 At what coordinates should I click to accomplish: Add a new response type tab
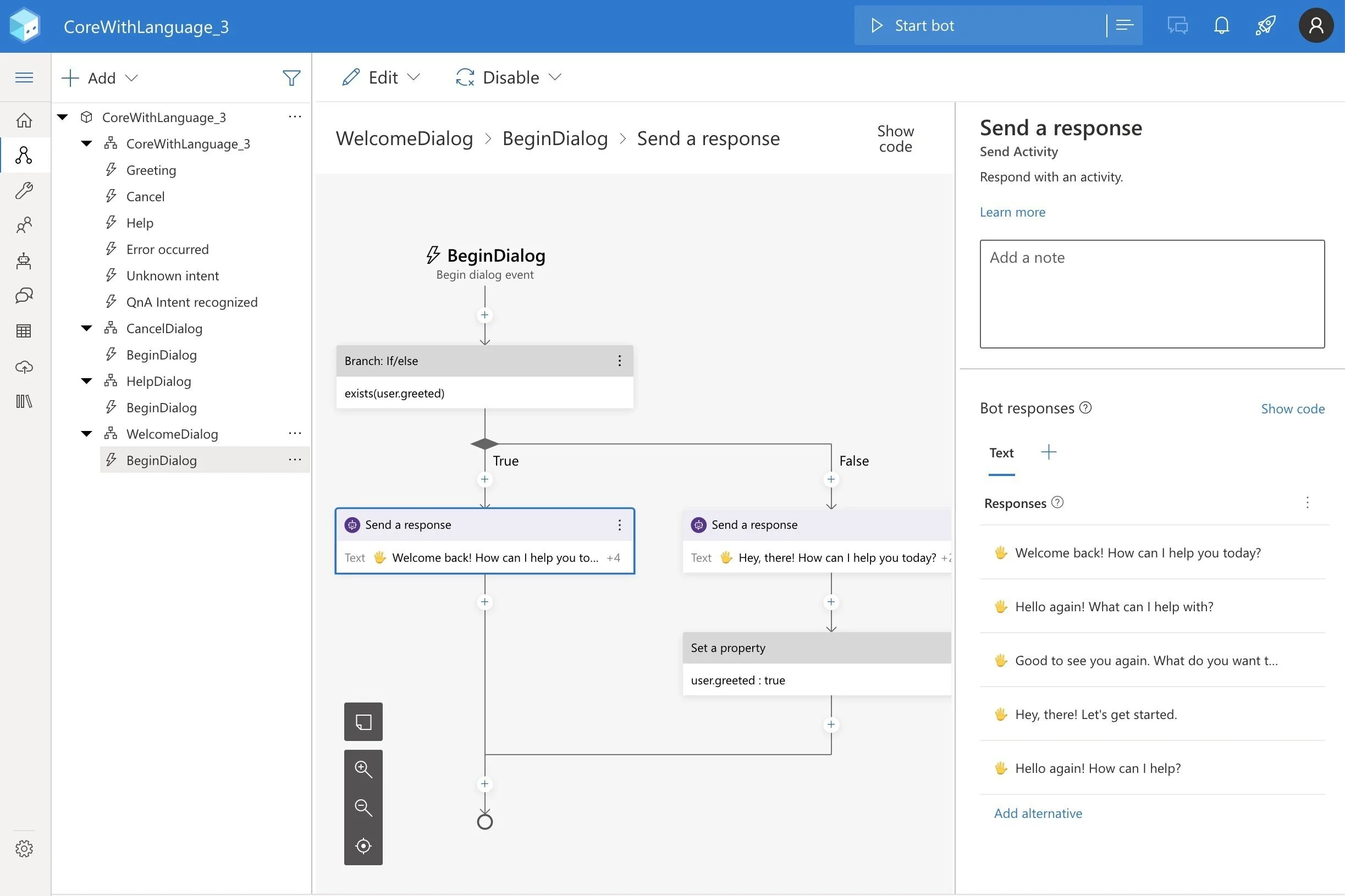click(1048, 452)
